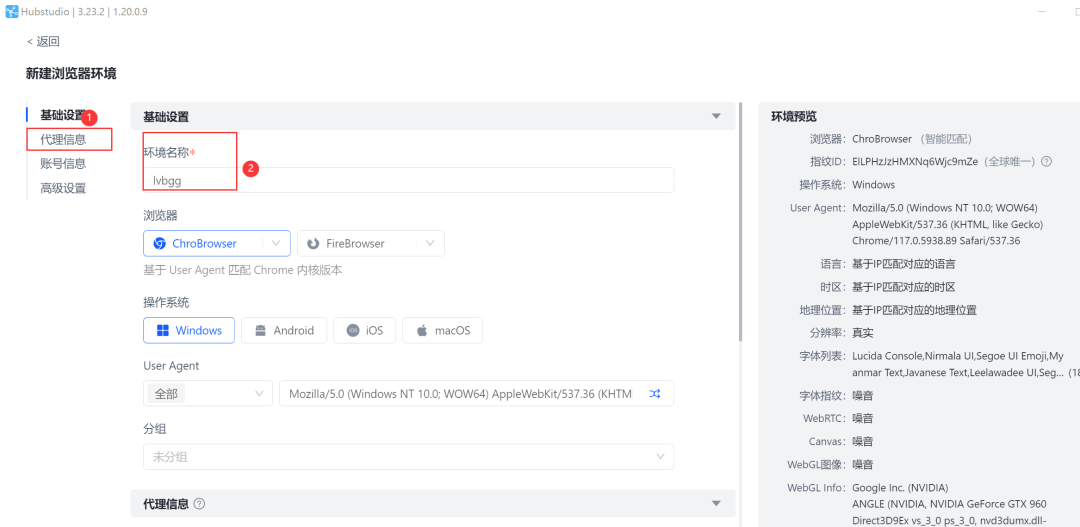Image resolution: width=1080 pixels, height=527 pixels.
Task: Click the 基于 User Agent 匹配 Chrome 内核版本 hint
Action: pos(242,270)
